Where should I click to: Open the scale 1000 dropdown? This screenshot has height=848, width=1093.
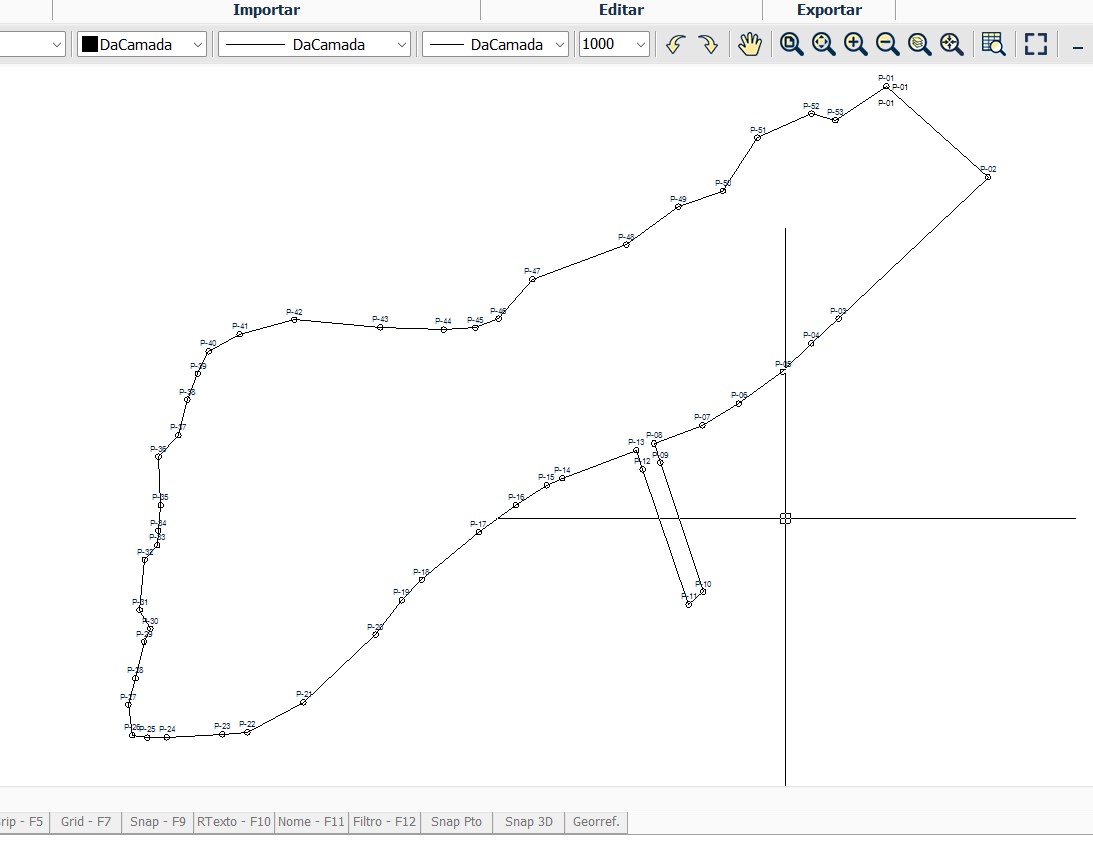(x=613, y=44)
